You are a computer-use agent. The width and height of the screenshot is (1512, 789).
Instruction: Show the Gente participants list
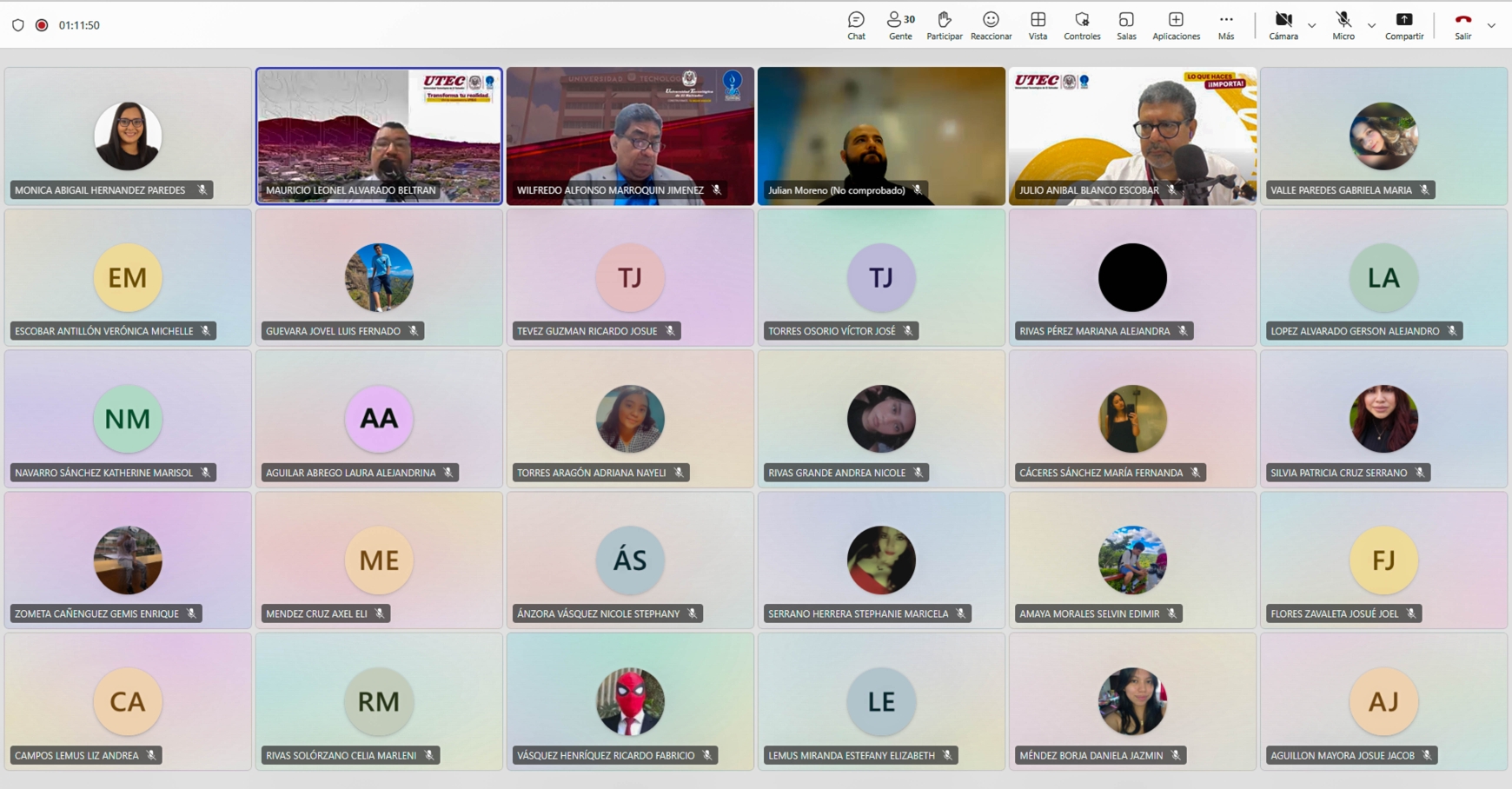tap(900, 25)
